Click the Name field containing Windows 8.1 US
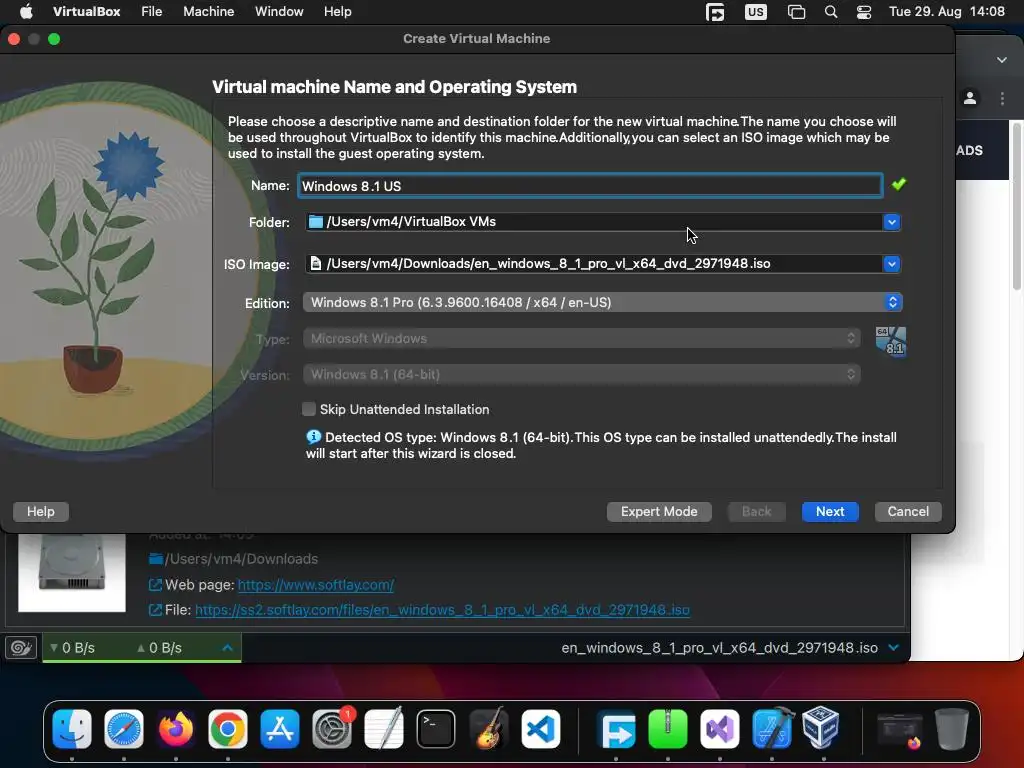Viewport: 1024px width, 768px height. pos(590,185)
